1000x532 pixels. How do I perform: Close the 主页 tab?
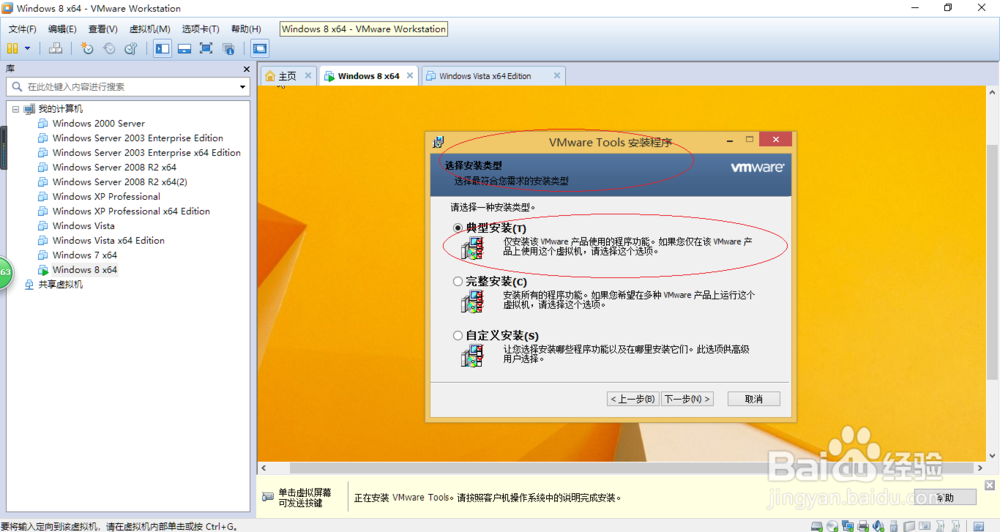click(308, 75)
